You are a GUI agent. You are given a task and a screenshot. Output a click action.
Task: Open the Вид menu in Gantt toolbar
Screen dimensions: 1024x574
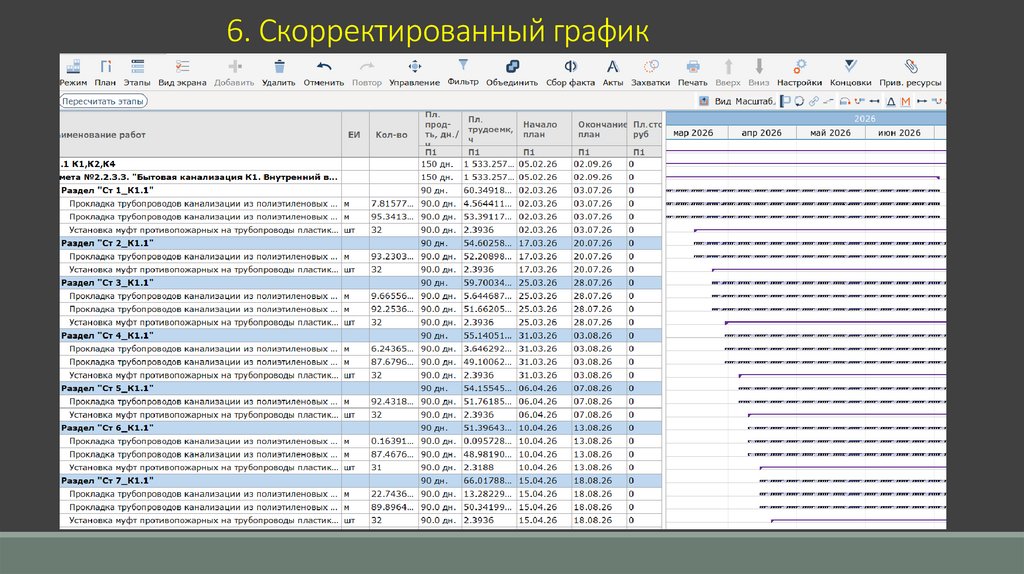[722, 101]
